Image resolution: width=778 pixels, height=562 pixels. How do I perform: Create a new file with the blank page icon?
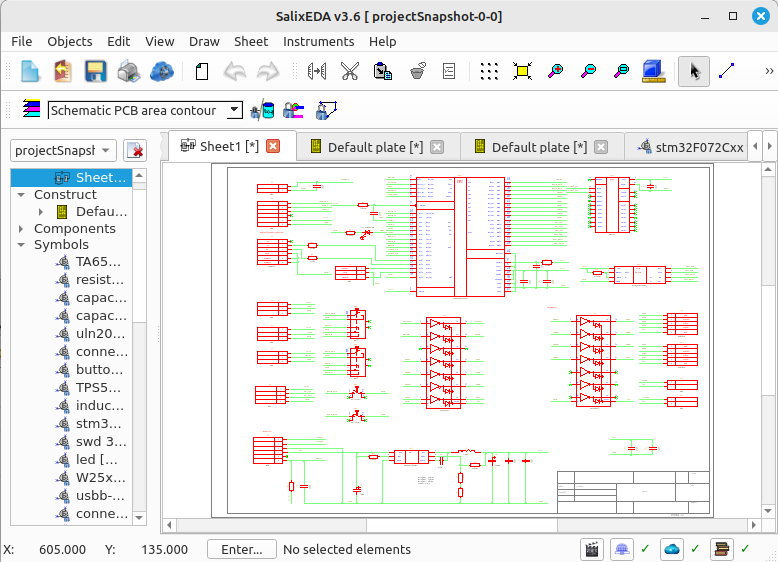pyautogui.click(x=30, y=71)
